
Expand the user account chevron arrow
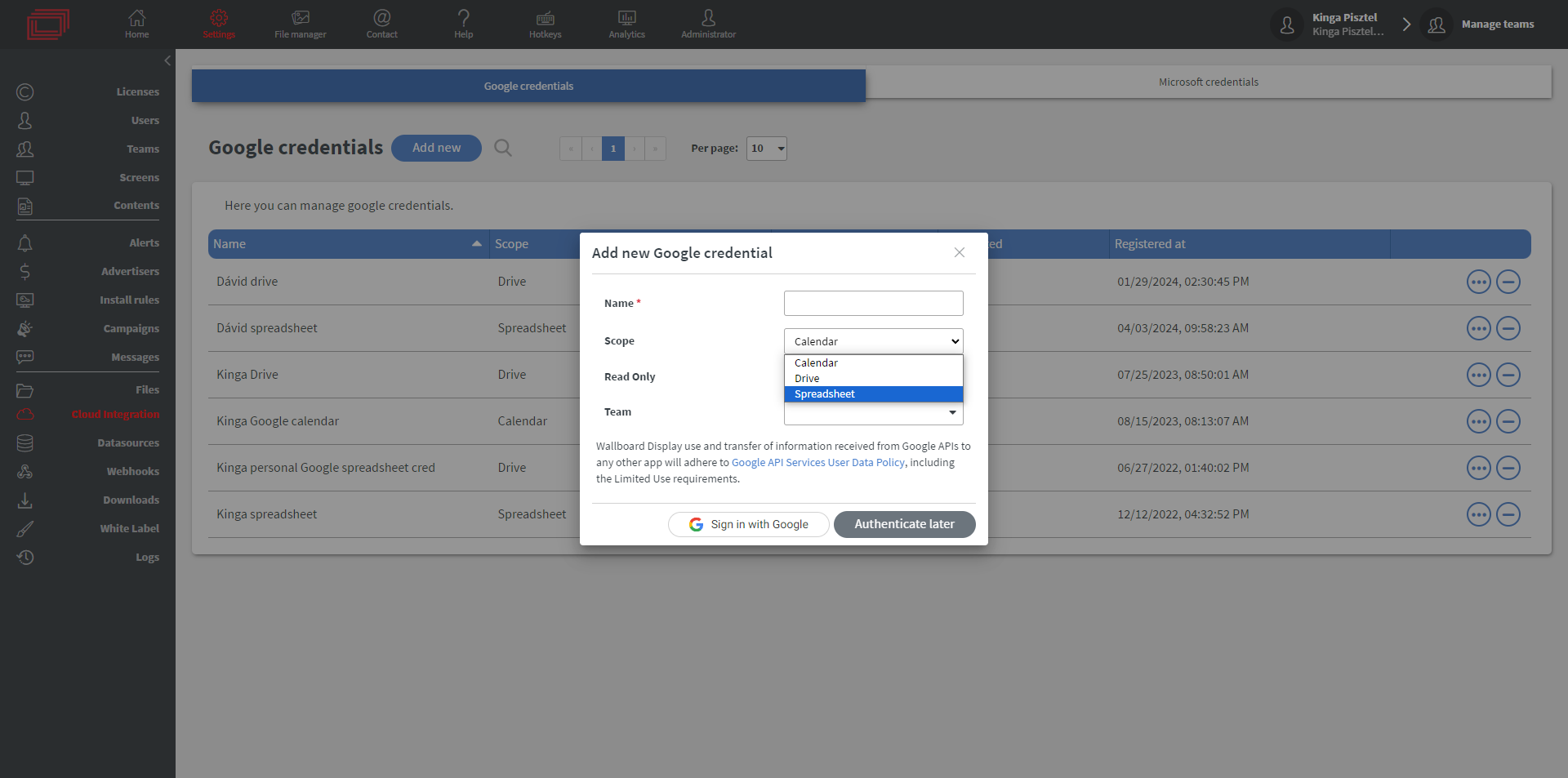(x=1406, y=24)
